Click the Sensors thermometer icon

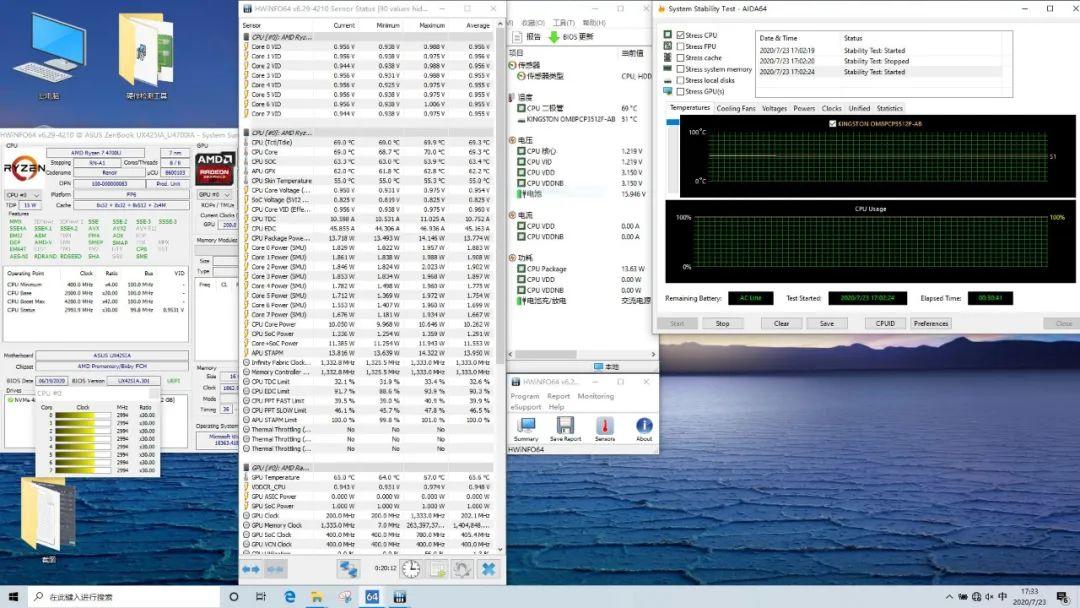[x=605, y=427]
